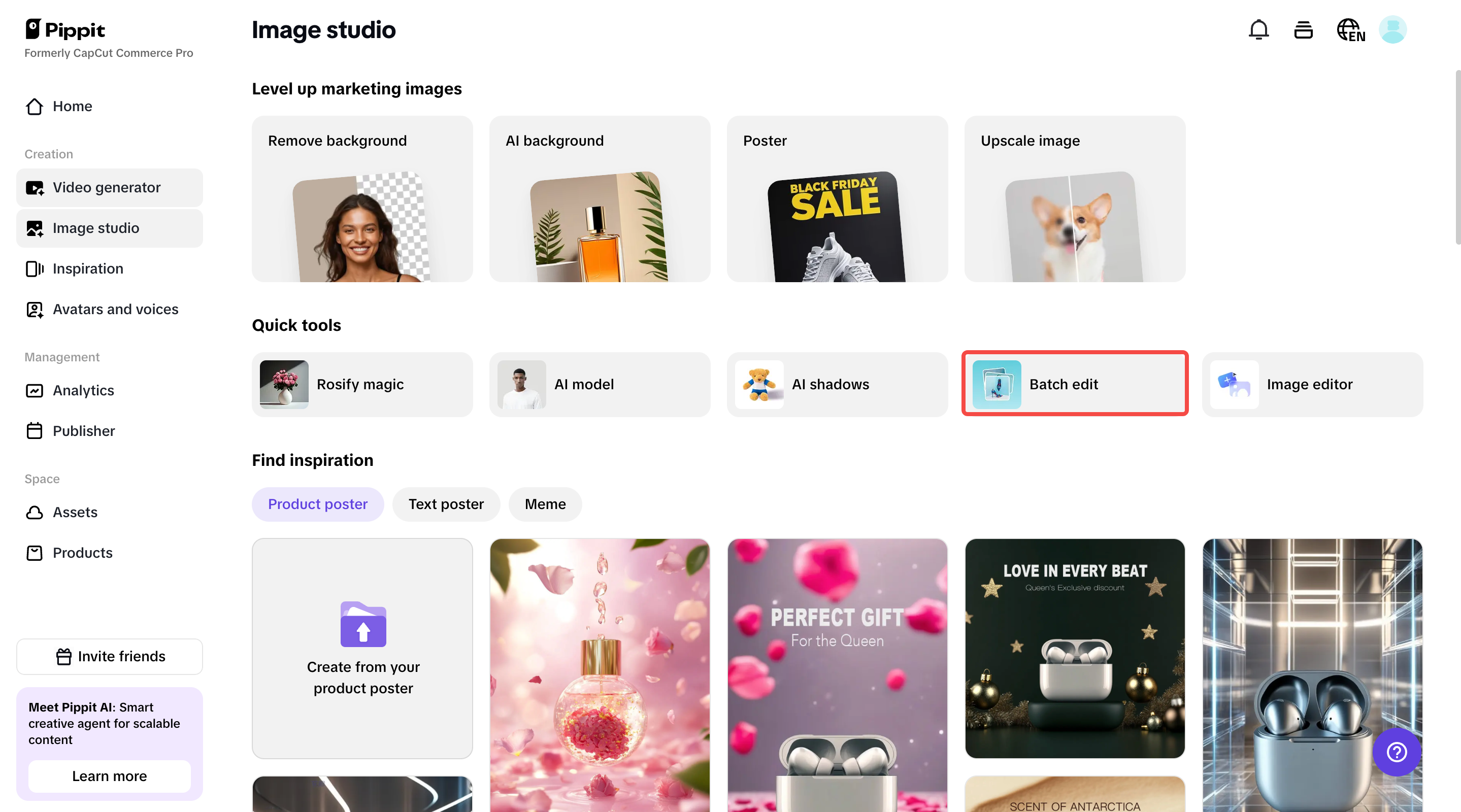The width and height of the screenshot is (1461, 812).
Task: Open the notifications bell icon
Action: 1258,29
